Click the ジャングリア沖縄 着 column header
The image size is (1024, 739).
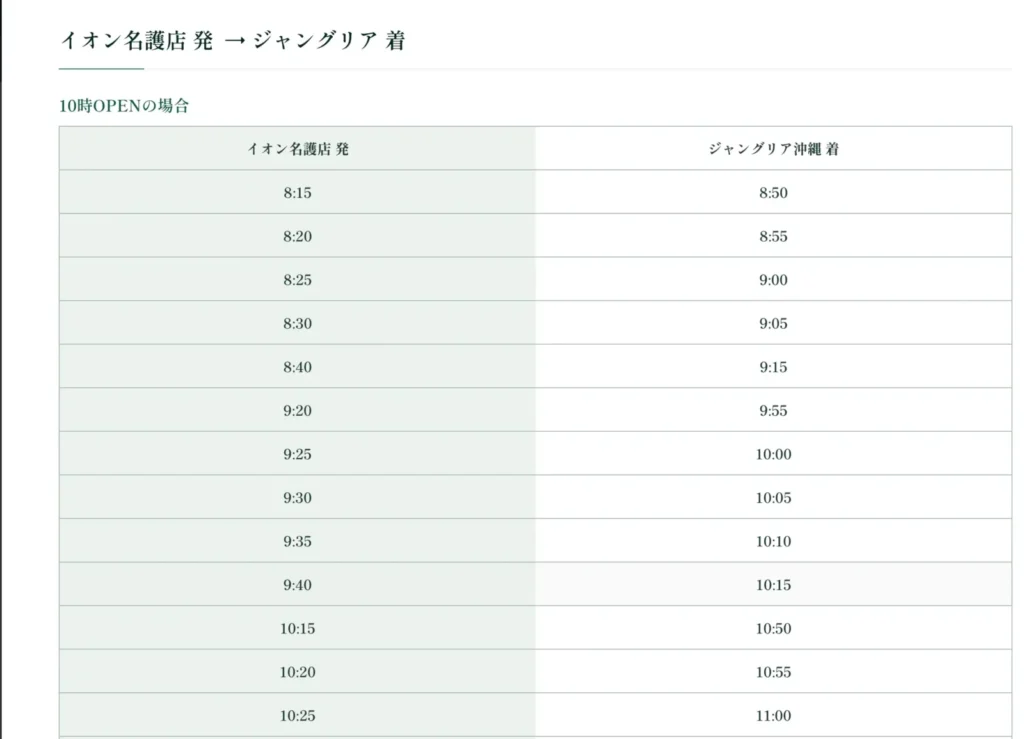click(773, 149)
